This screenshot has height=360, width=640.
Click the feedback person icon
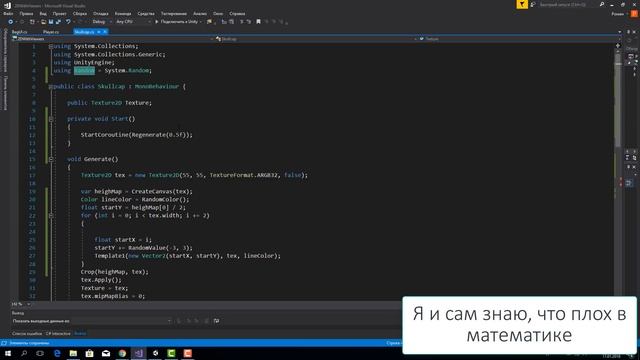(x=533, y=4)
